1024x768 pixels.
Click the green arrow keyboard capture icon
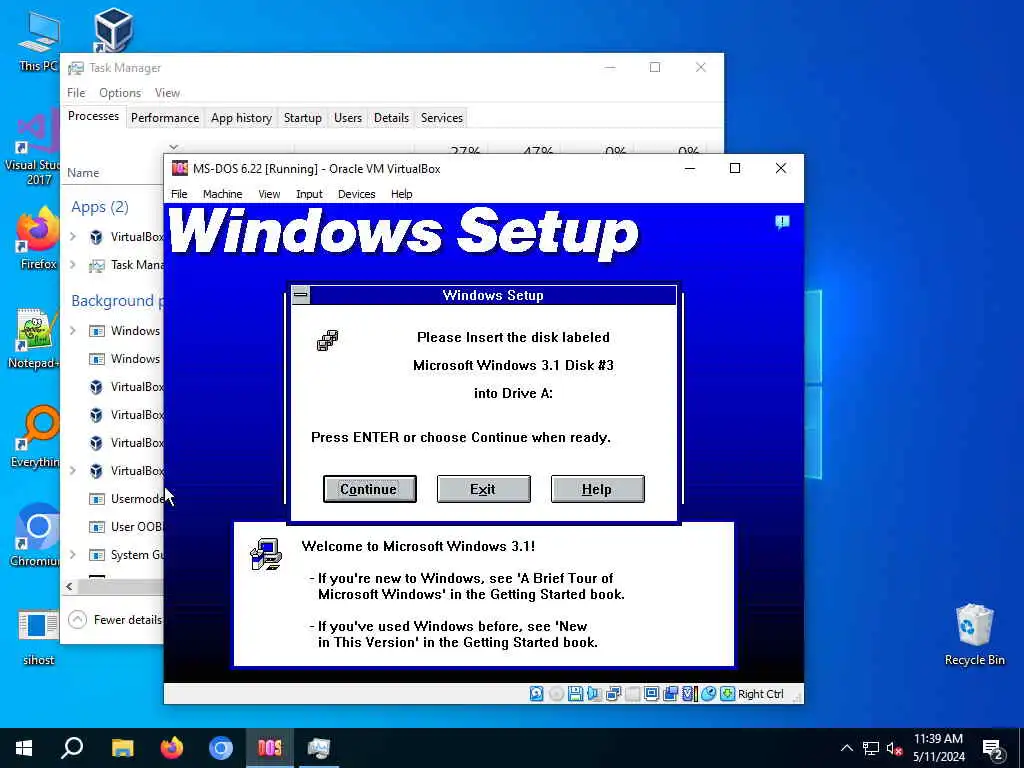pos(728,694)
